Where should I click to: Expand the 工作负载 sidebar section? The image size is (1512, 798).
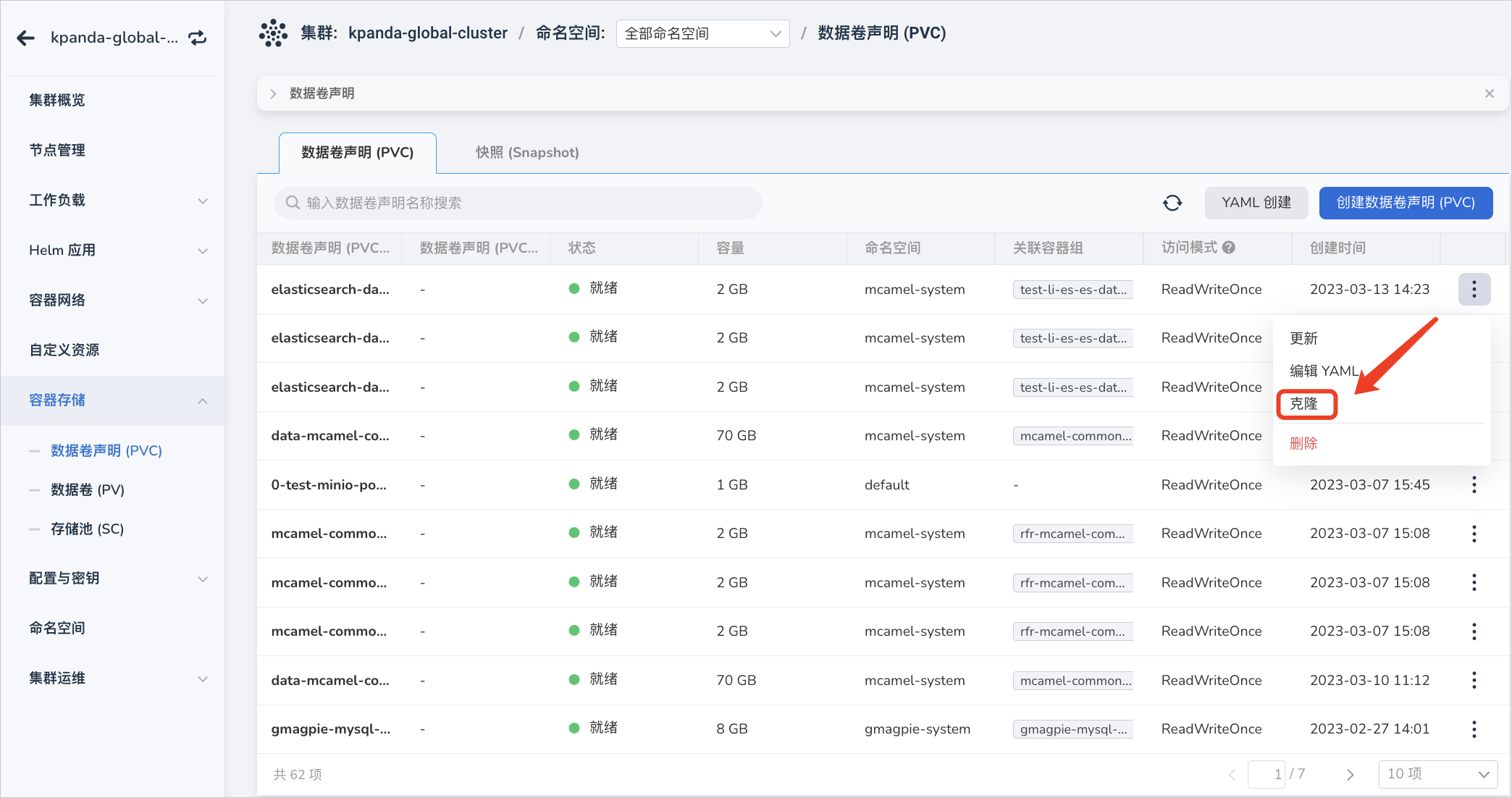point(203,201)
